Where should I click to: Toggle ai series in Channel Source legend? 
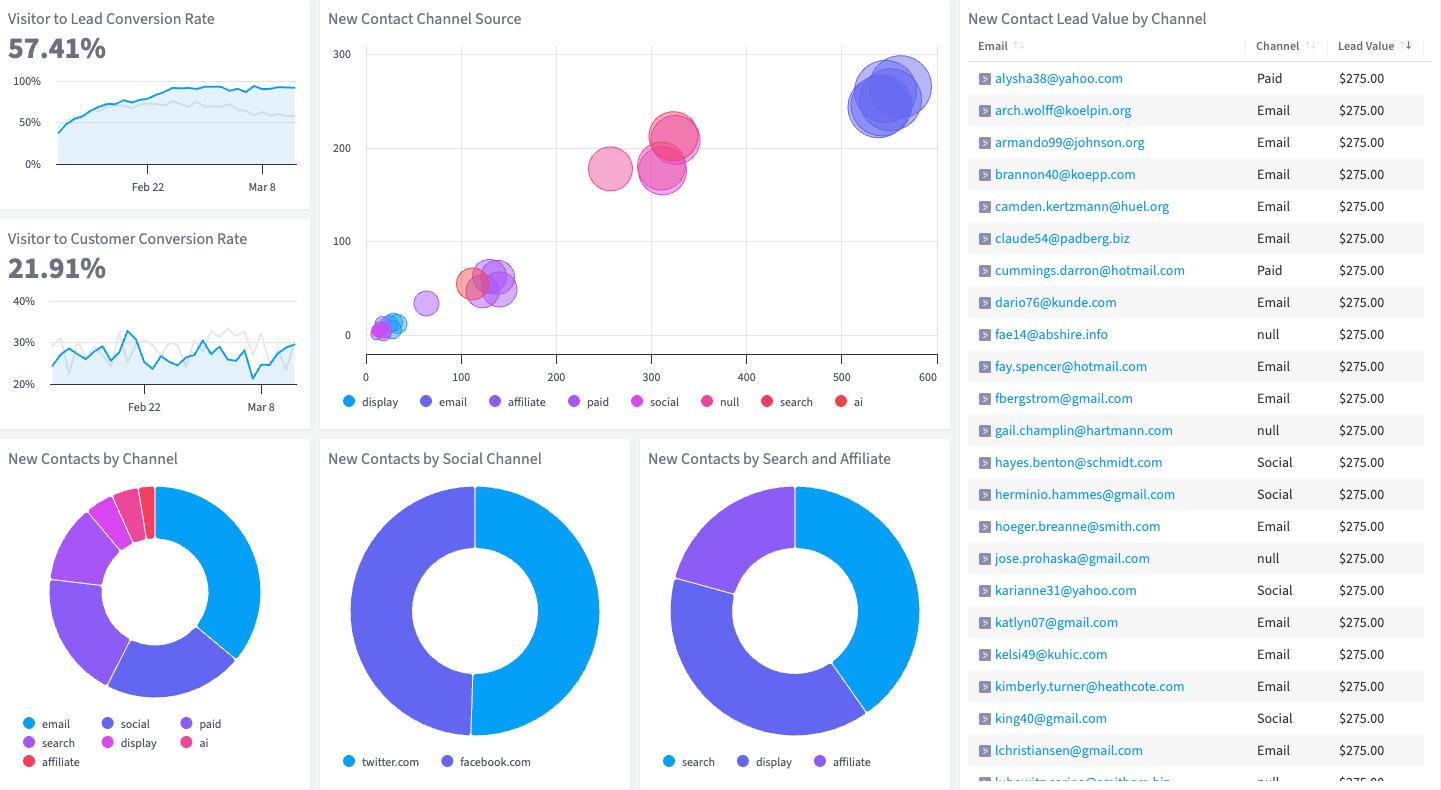[x=848, y=402]
